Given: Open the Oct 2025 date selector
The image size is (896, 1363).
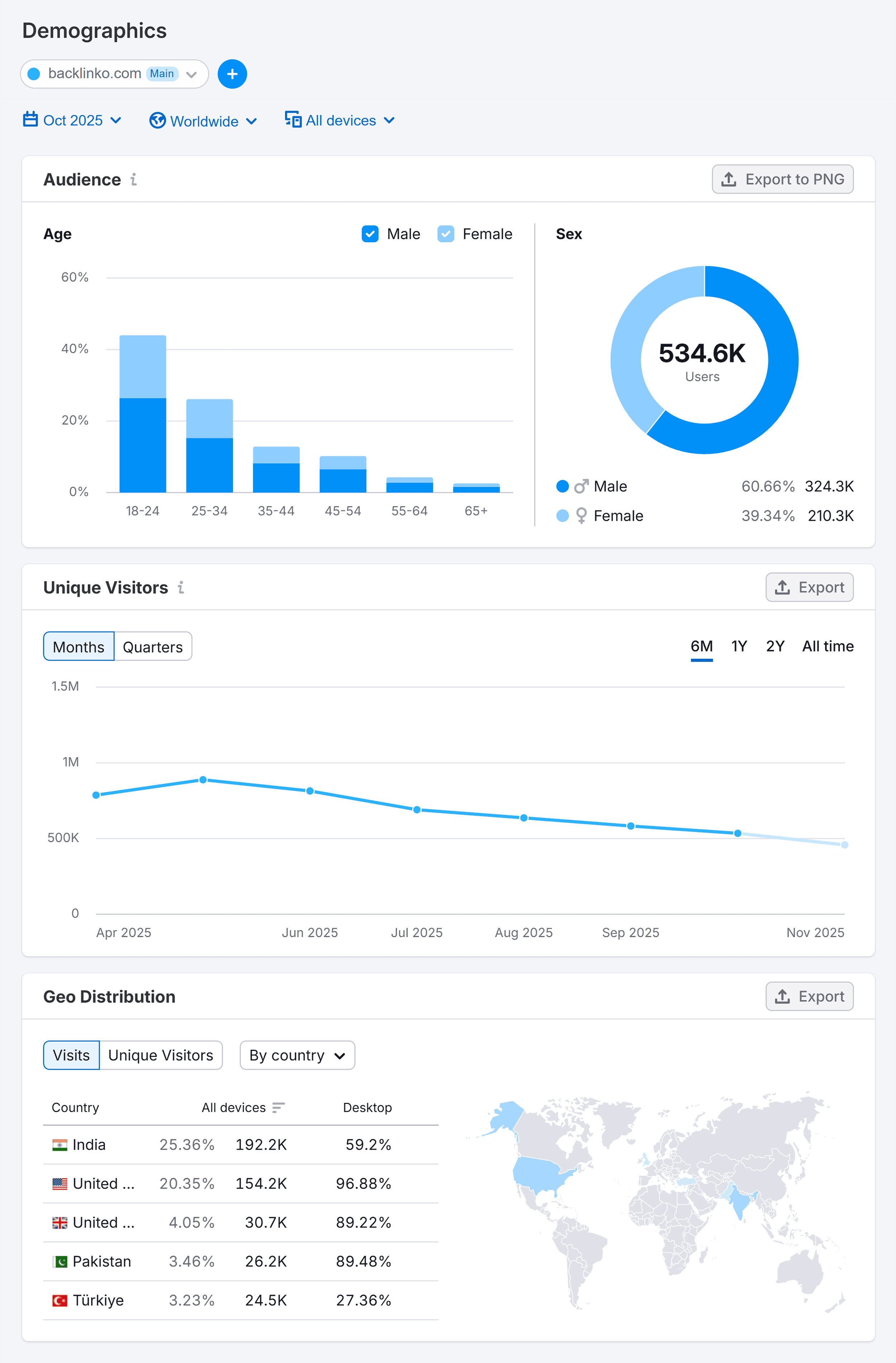Looking at the screenshot, I should click(x=73, y=120).
